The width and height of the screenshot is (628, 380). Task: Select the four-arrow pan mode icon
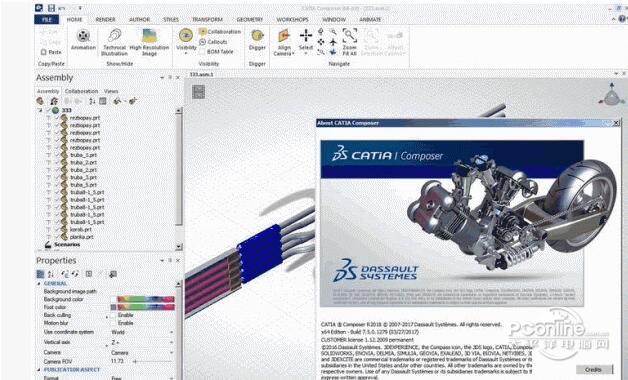pos(321,42)
